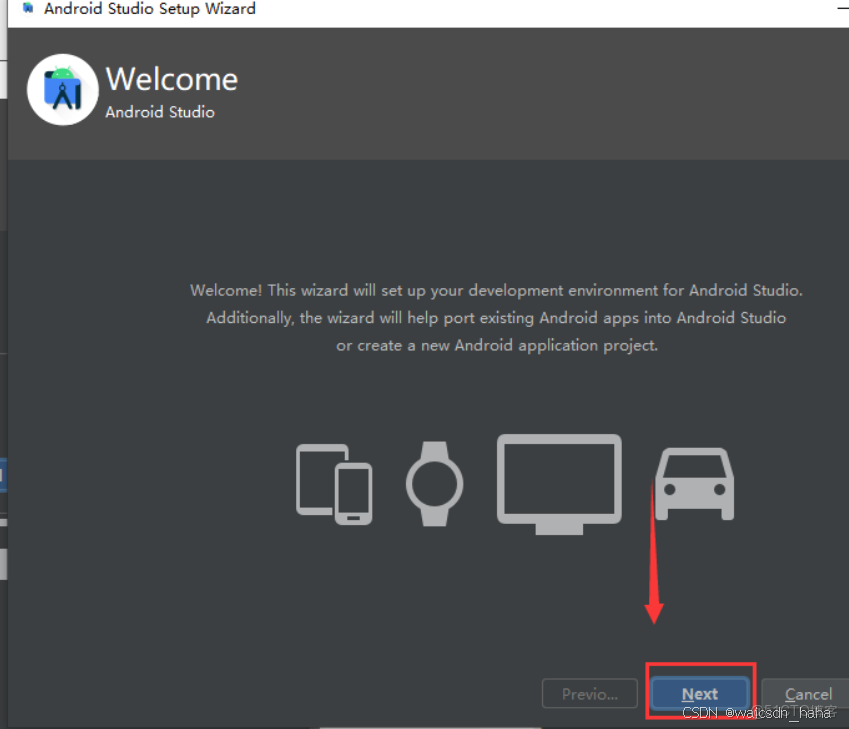The height and width of the screenshot is (729, 849).
Task: Click the minimize control in the title bar
Action: point(843,9)
